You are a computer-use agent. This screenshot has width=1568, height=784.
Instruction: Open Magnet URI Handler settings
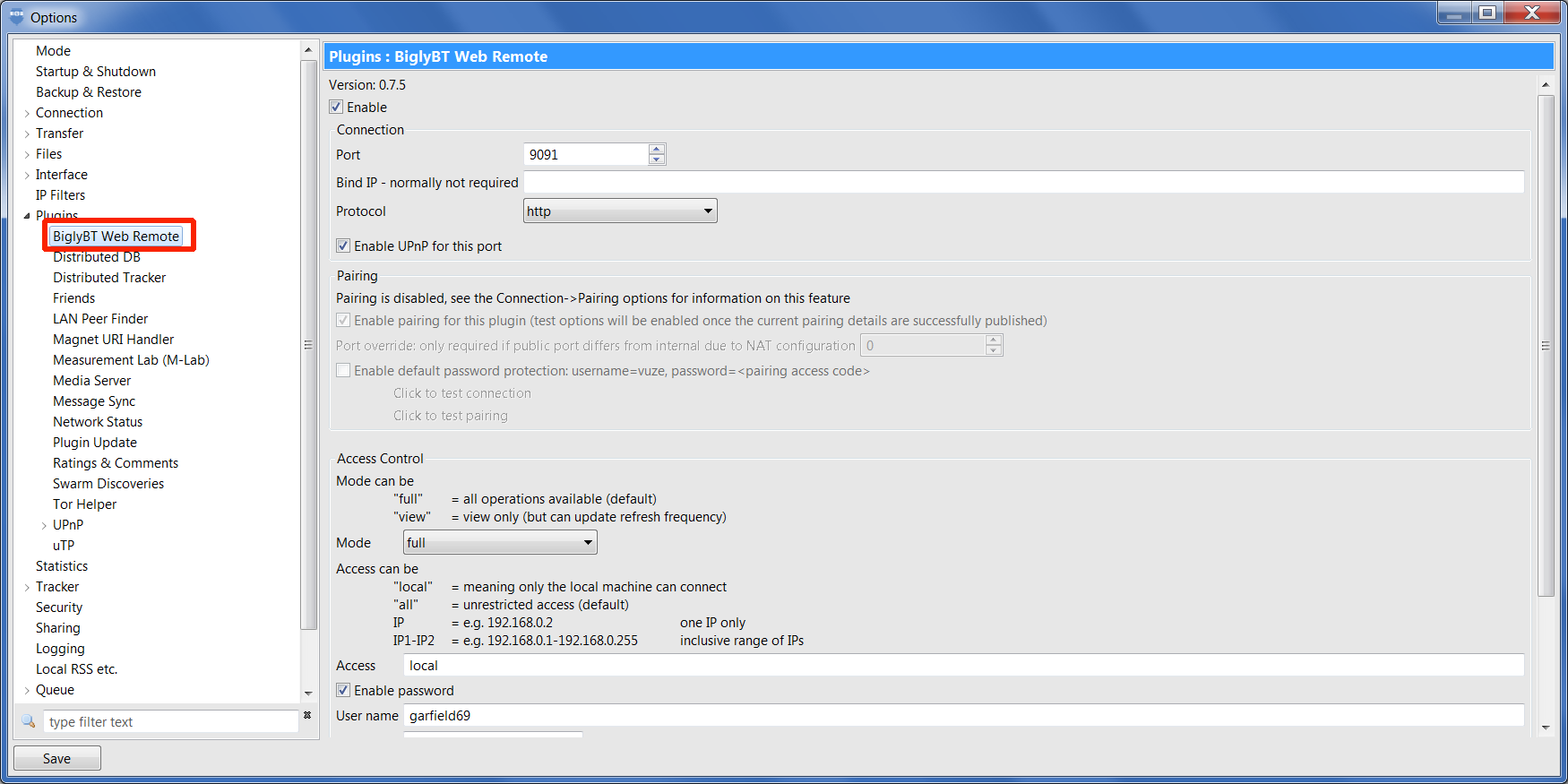click(114, 340)
